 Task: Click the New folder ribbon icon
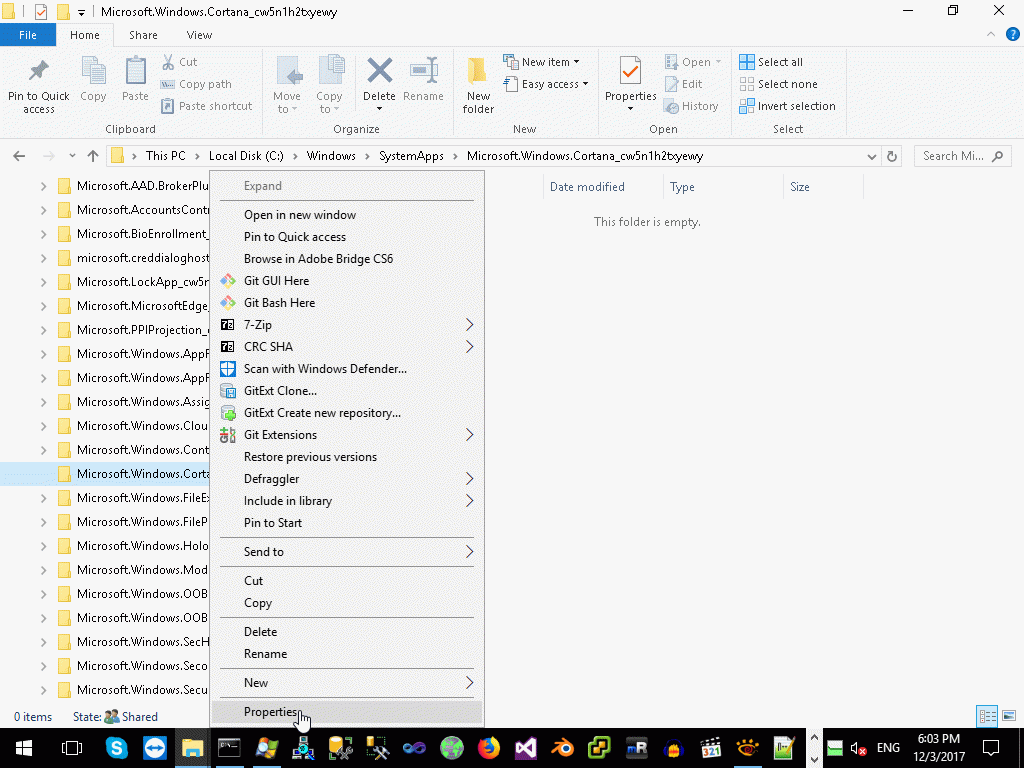point(478,86)
